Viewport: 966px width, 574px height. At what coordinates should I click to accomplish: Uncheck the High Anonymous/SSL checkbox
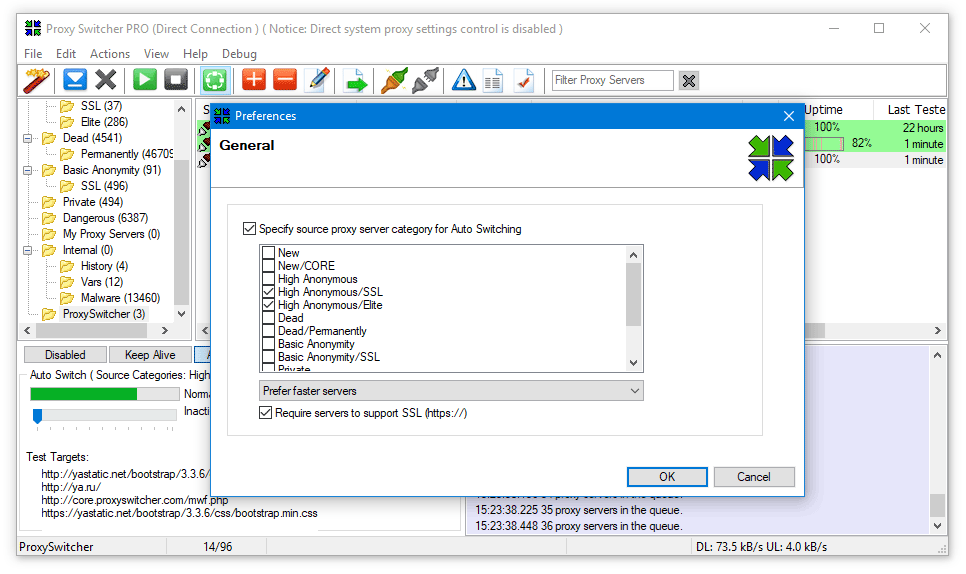(x=269, y=291)
